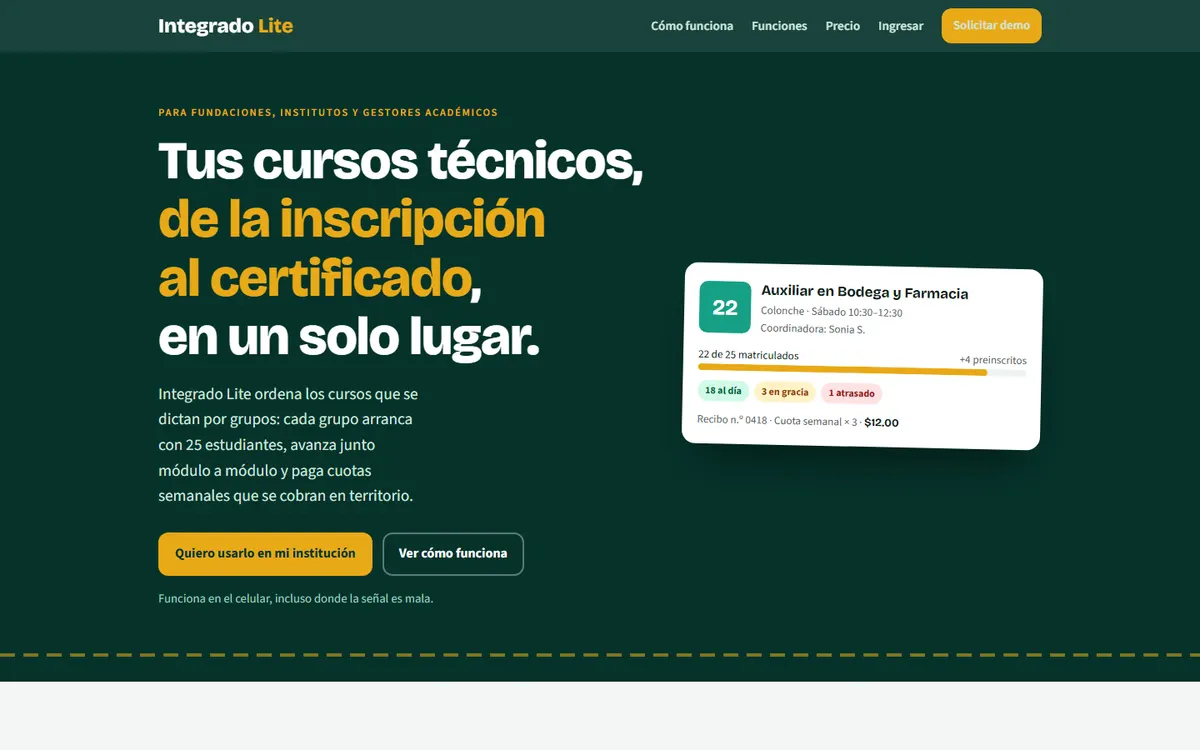This screenshot has width=1200, height=750.
Task: Click the Para fundaciones, institutos y gestores académicos tagline
Action: coord(328,113)
